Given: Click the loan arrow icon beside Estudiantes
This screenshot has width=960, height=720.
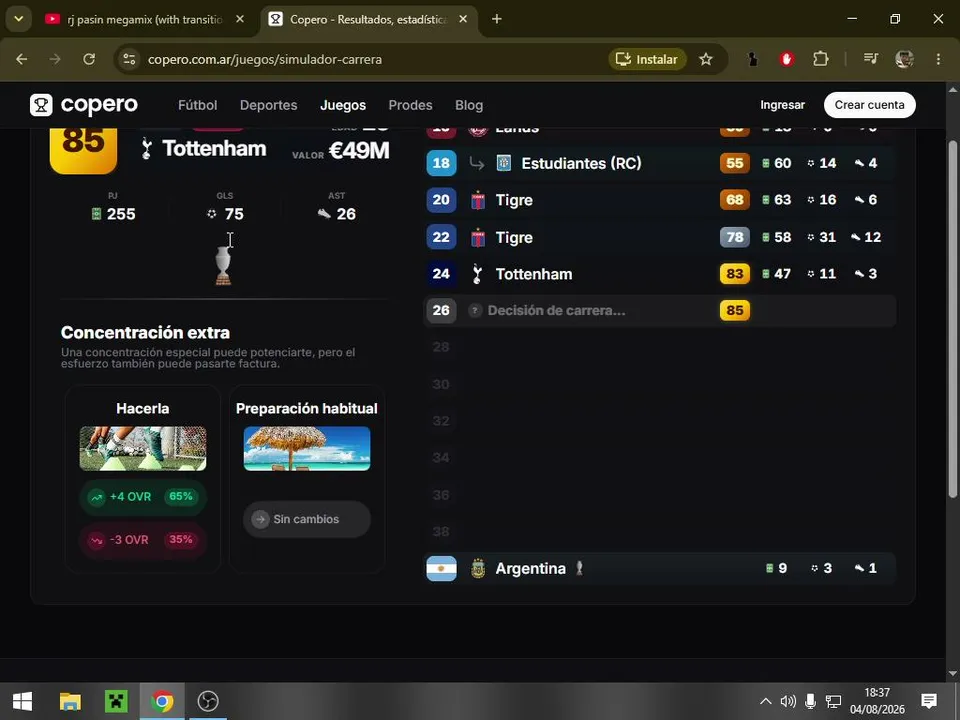Looking at the screenshot, I should coord(477,164).
